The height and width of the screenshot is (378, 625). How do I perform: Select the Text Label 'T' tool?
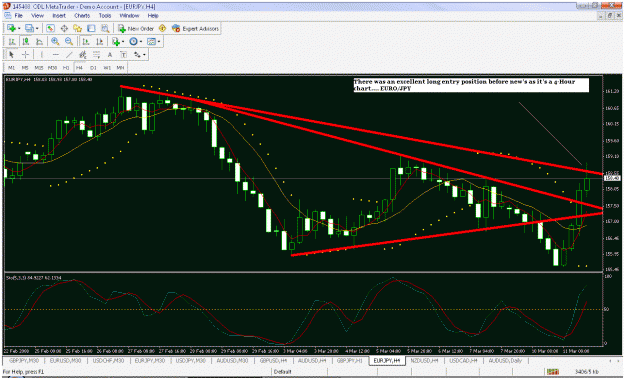(123, 55)
